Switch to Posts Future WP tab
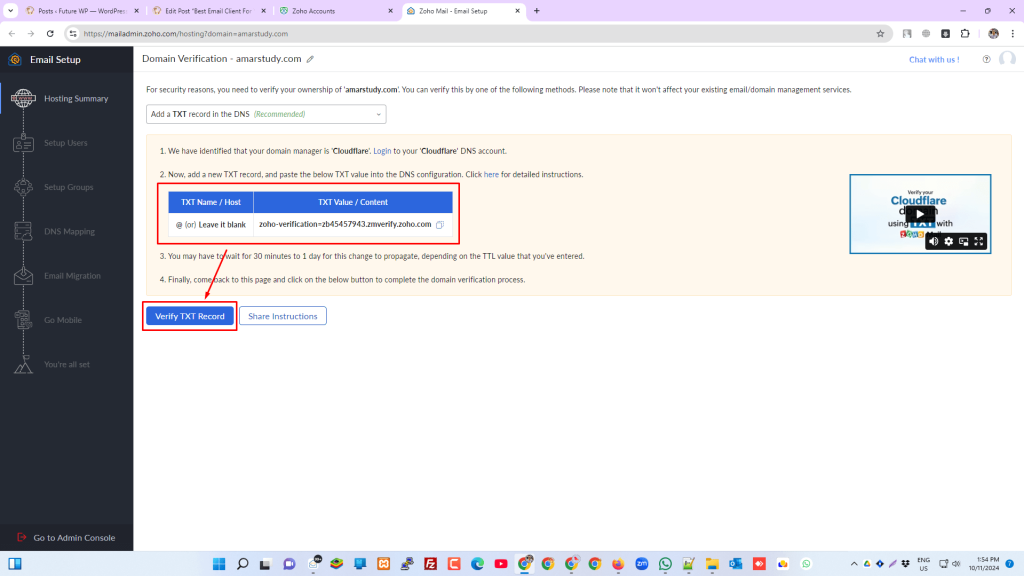 (x=82, y=11)
